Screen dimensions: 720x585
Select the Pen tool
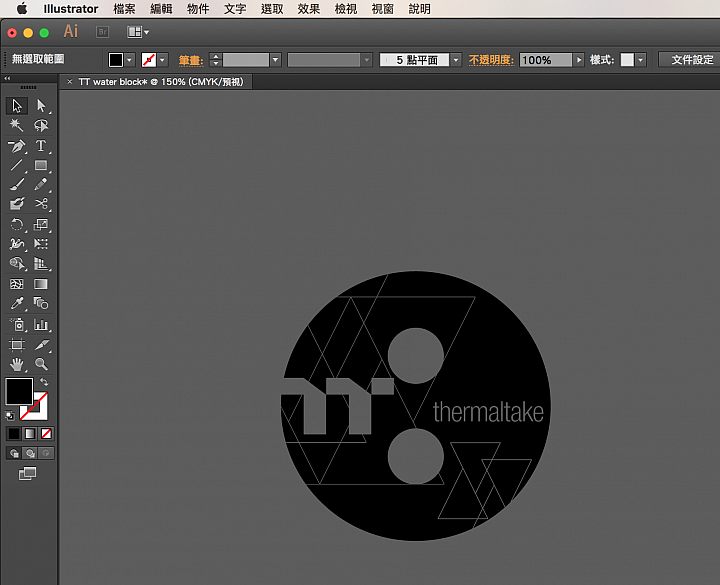click(x=17, y=146)
